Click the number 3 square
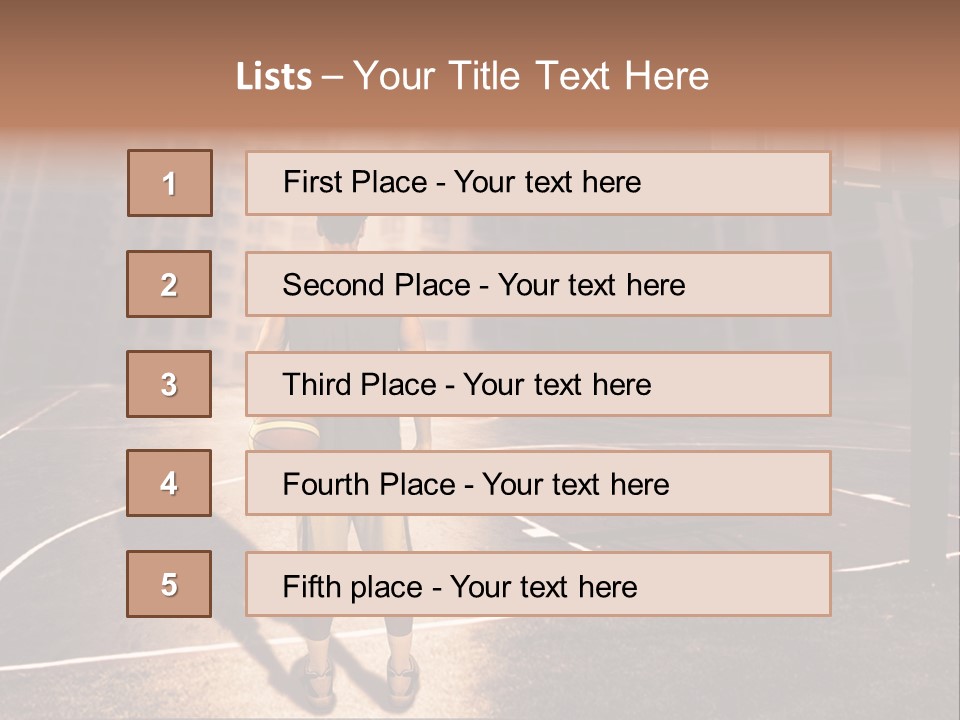The height and width of the screenshot is (720, 960). pyautogui.click(x=169, y=384)
